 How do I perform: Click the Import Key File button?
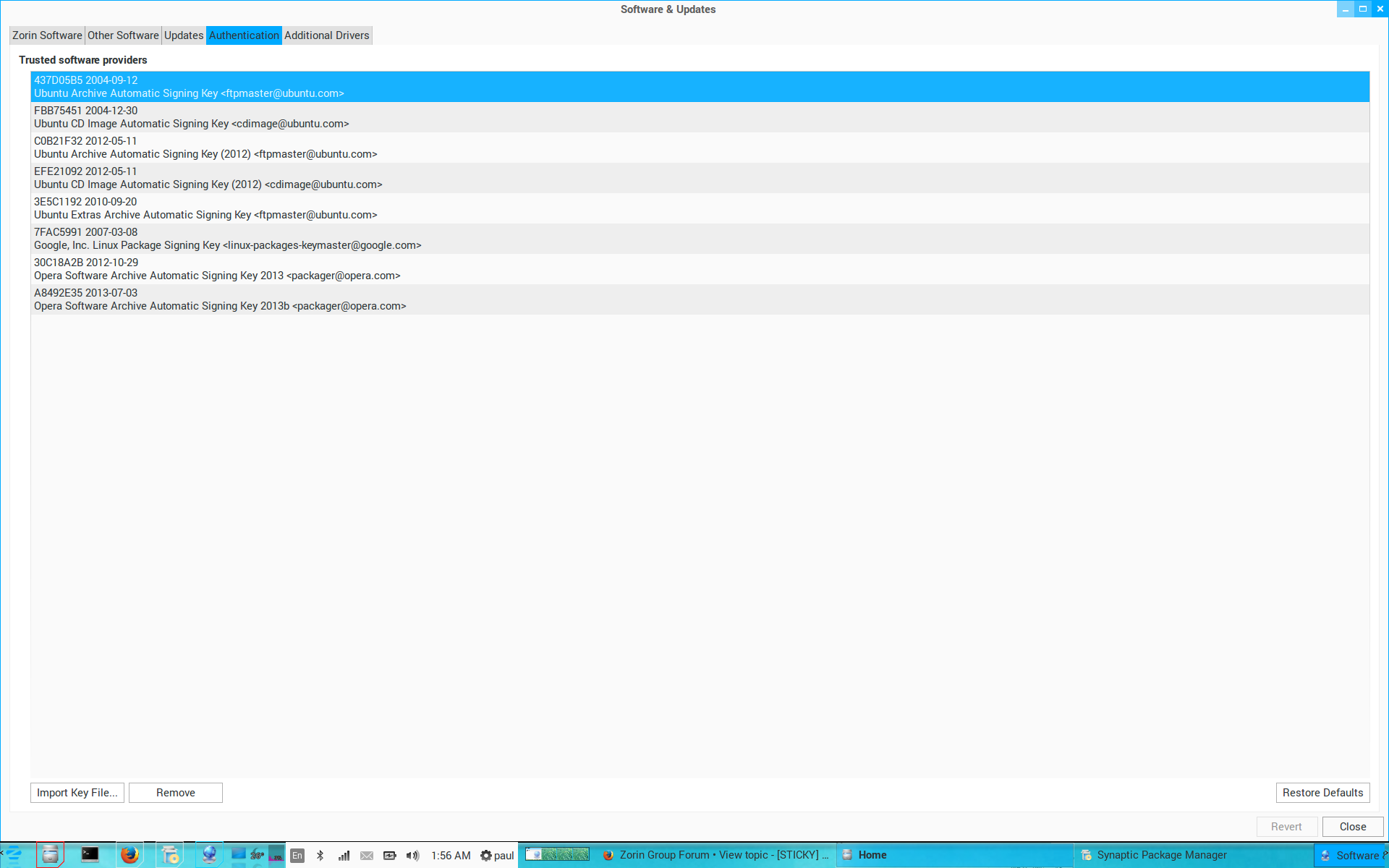click(x=77, y=793)
